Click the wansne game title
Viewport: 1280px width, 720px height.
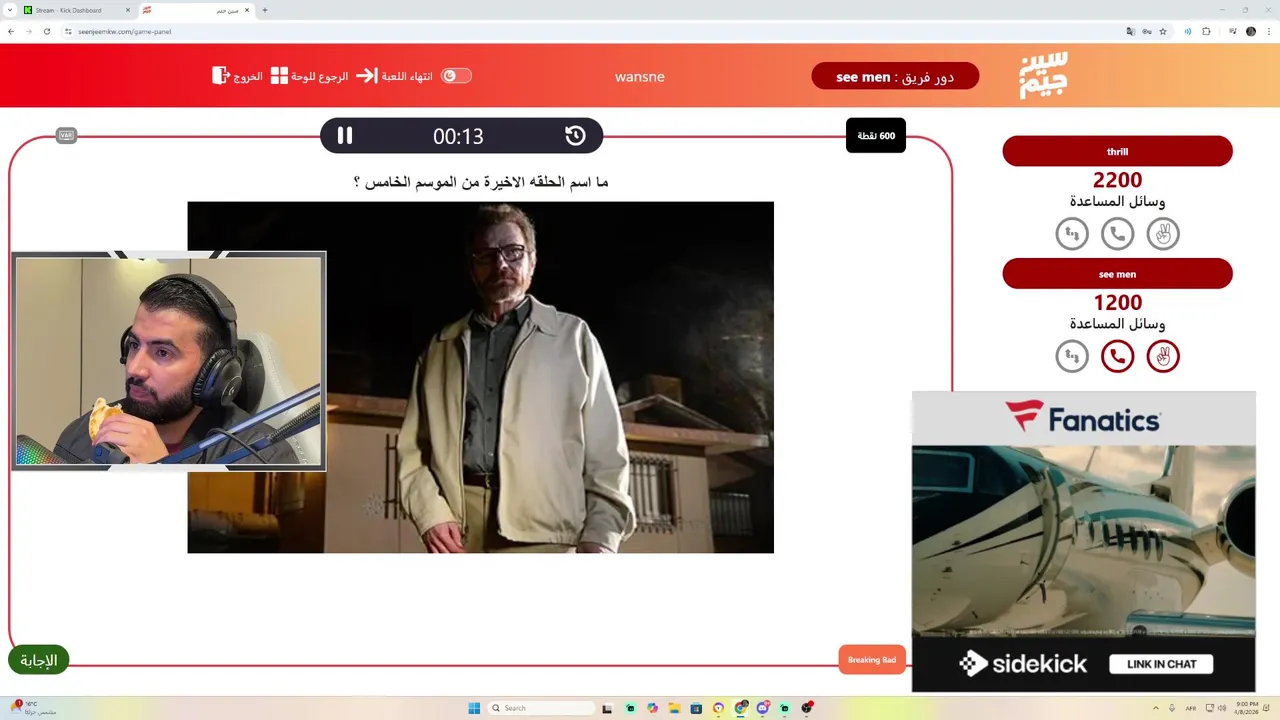(x=640, y=77)
